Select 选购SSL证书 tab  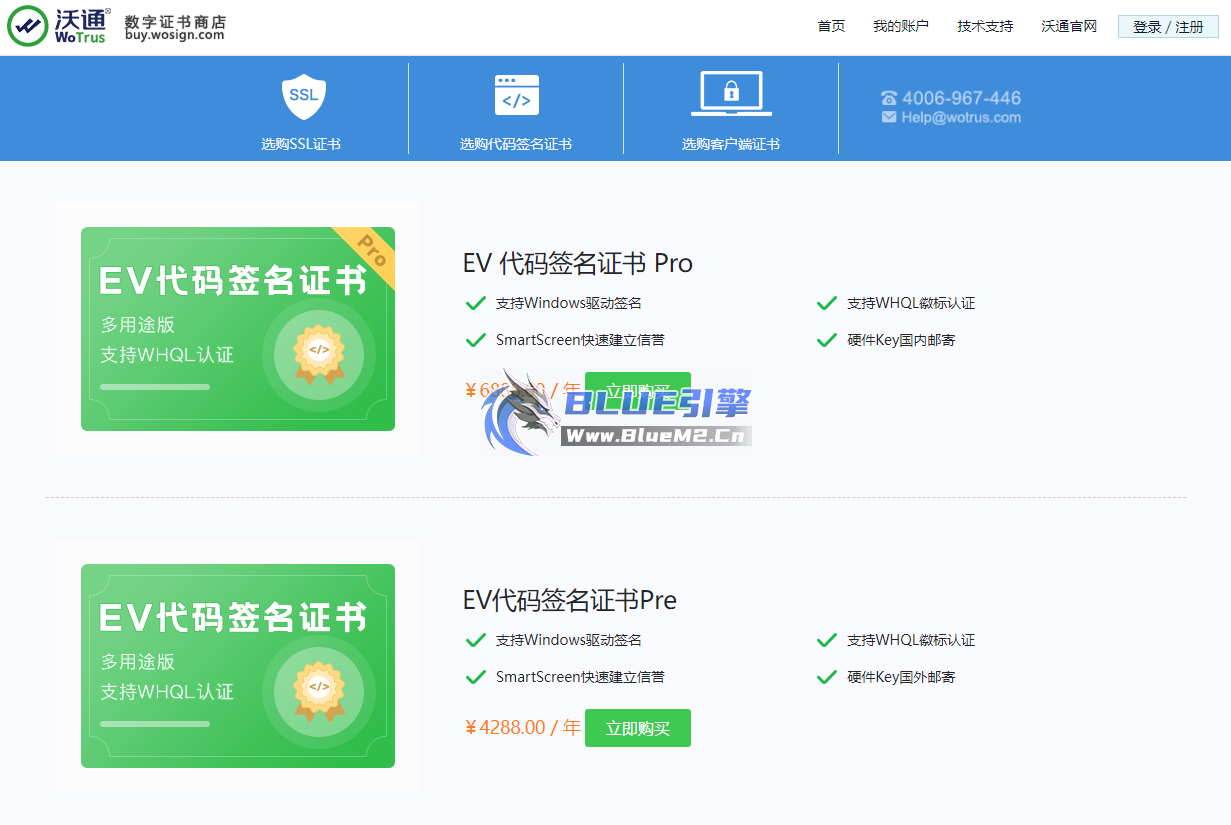click(301, 144)
